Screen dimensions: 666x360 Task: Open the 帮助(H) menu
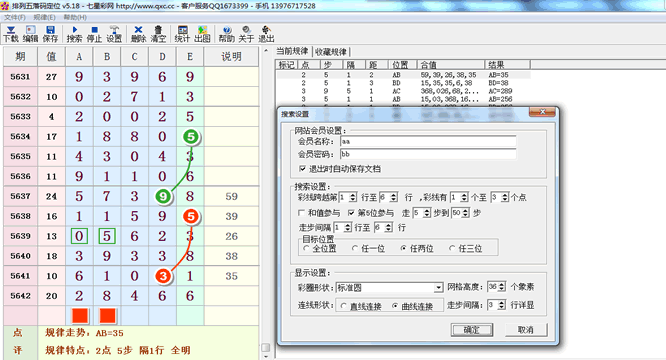click(x=75, y=17)
